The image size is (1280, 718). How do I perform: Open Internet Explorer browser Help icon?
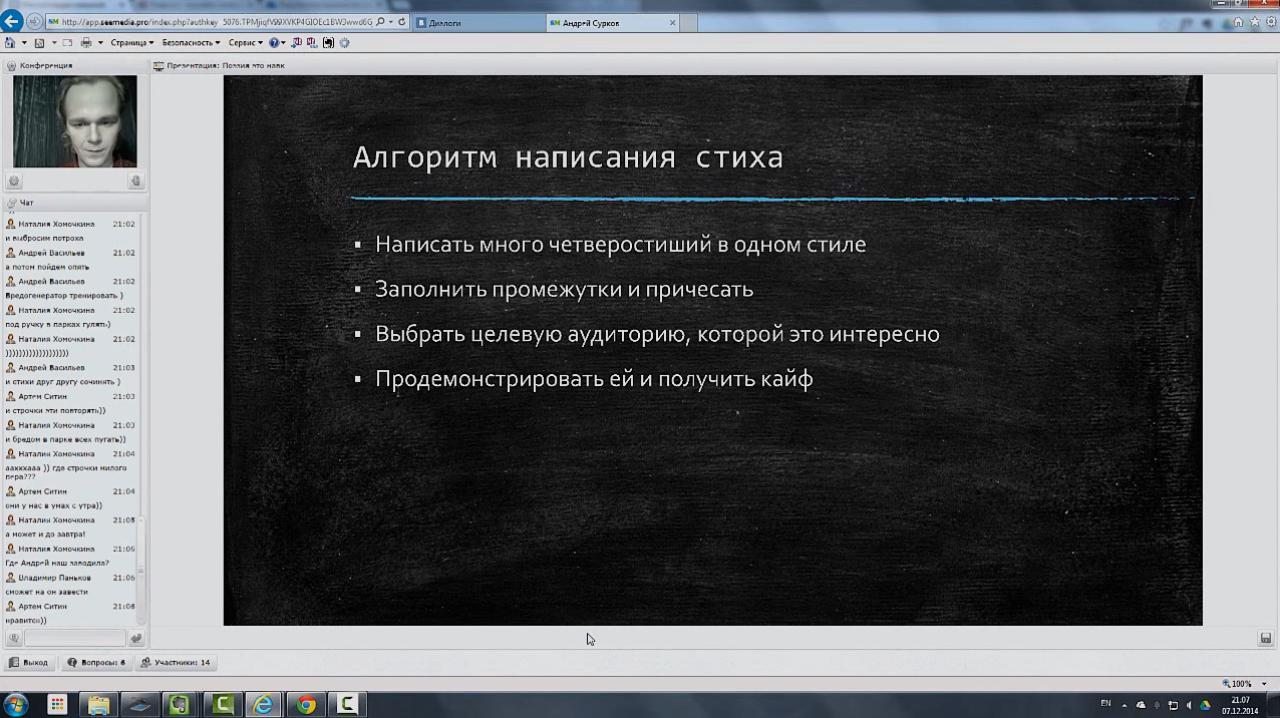[x=274, y=42]
